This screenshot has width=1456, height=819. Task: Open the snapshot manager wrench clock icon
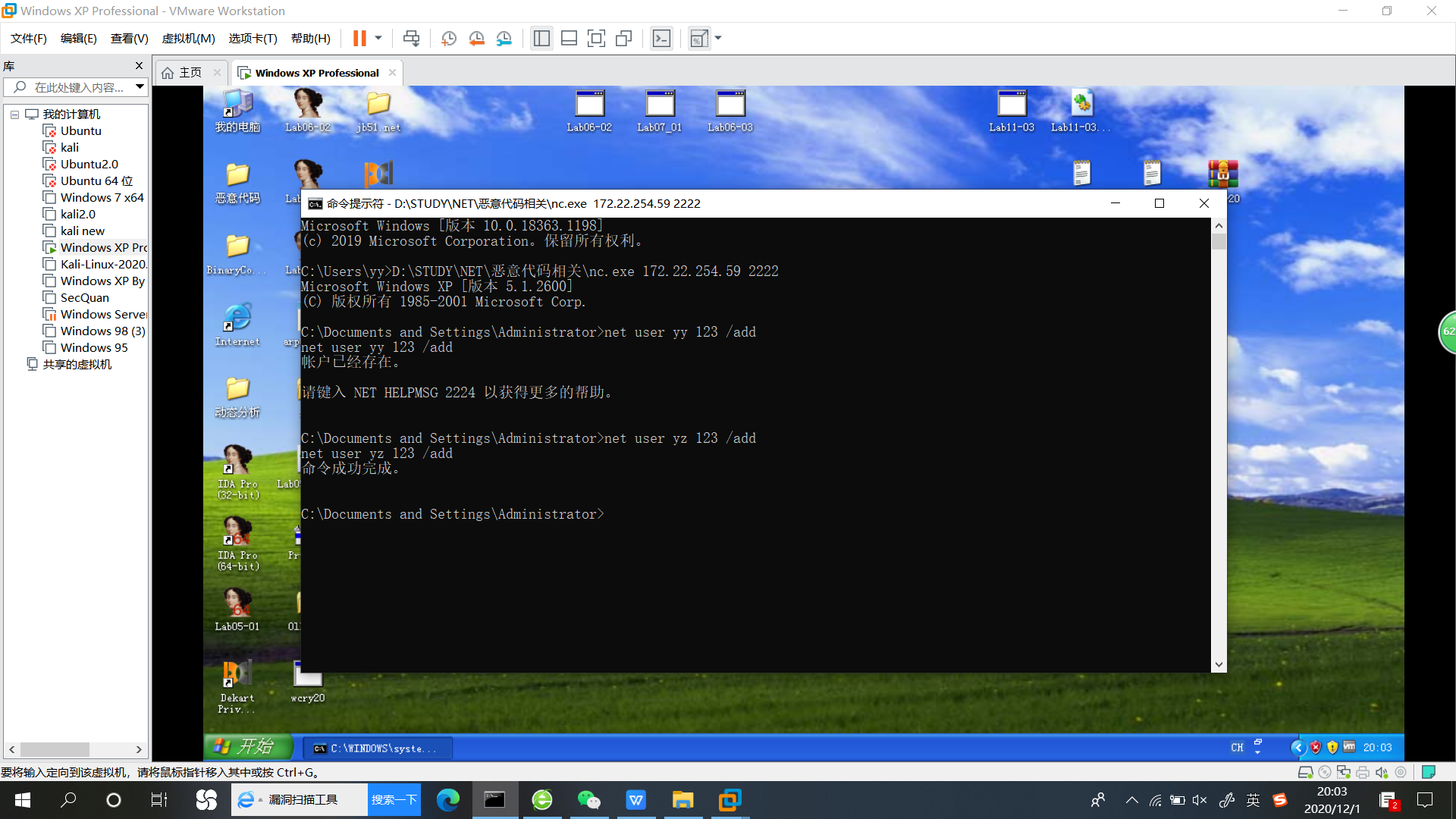pos(504,39)
